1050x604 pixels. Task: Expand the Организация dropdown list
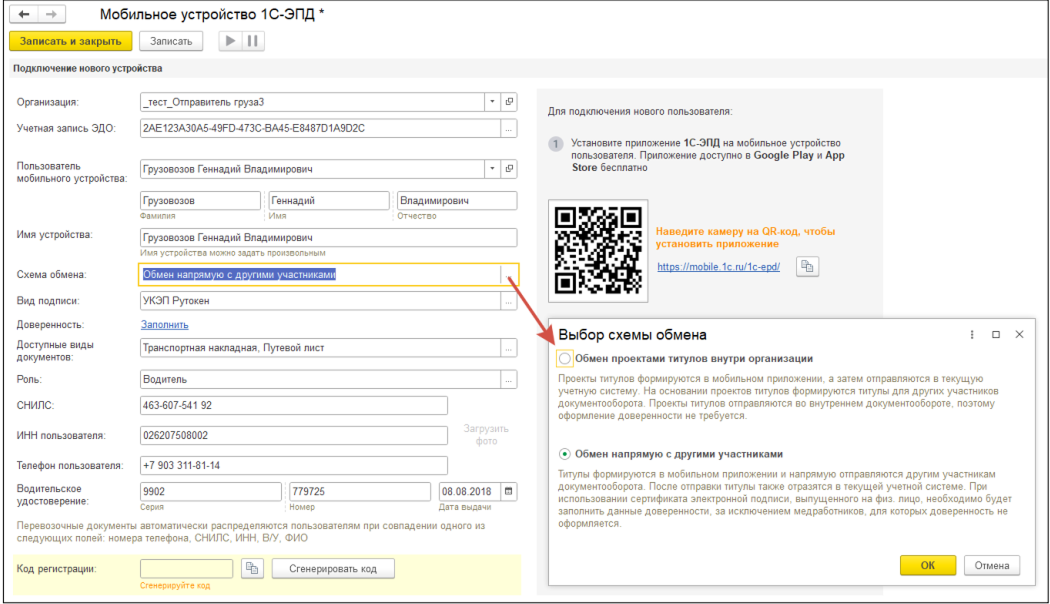point(491,102)
